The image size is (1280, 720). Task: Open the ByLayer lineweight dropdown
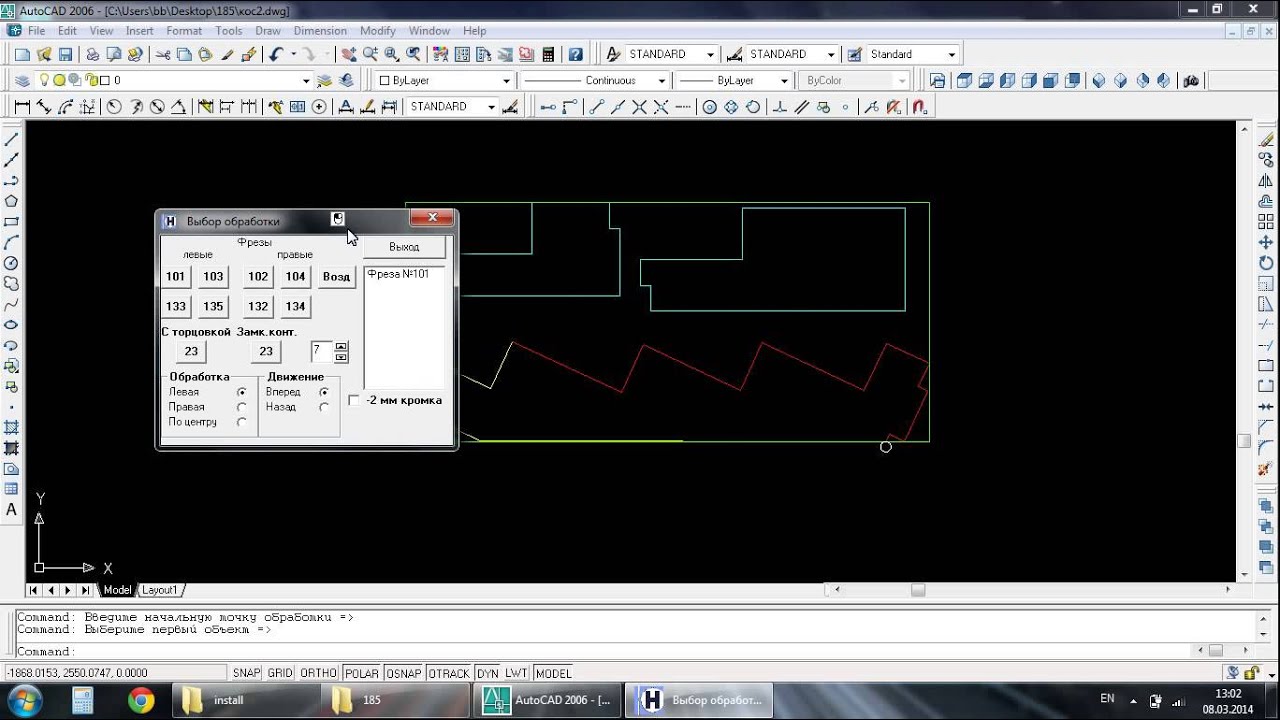(785, 80)
